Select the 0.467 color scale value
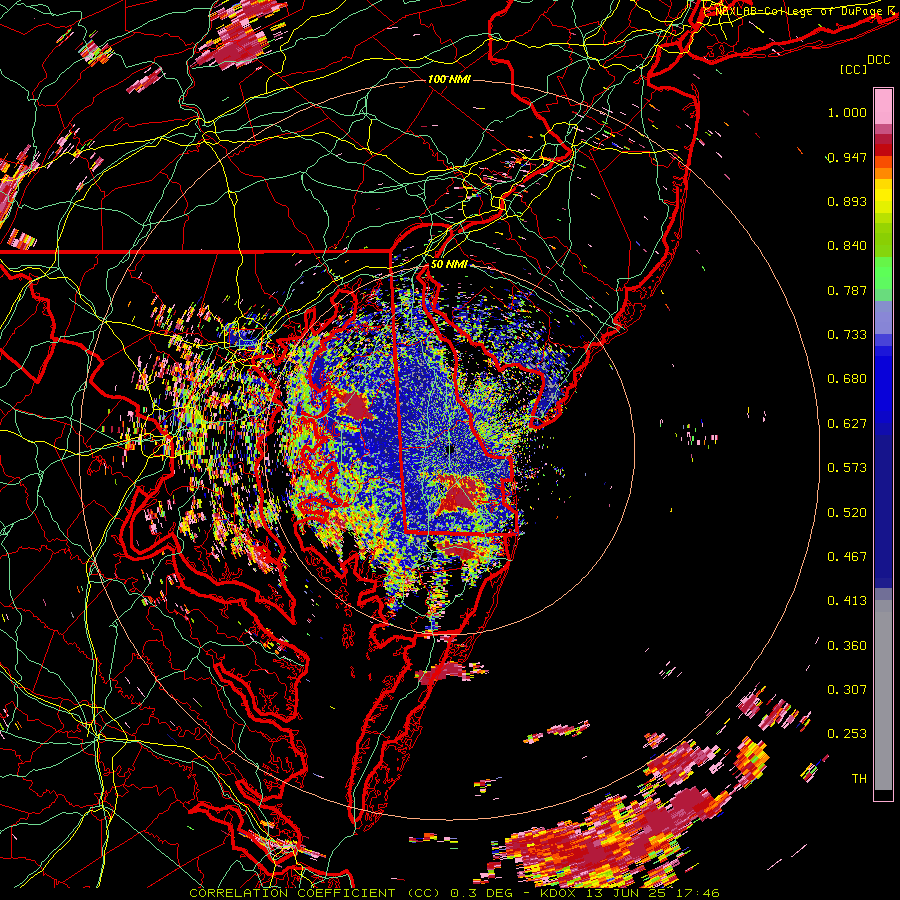 coord(847,557)
